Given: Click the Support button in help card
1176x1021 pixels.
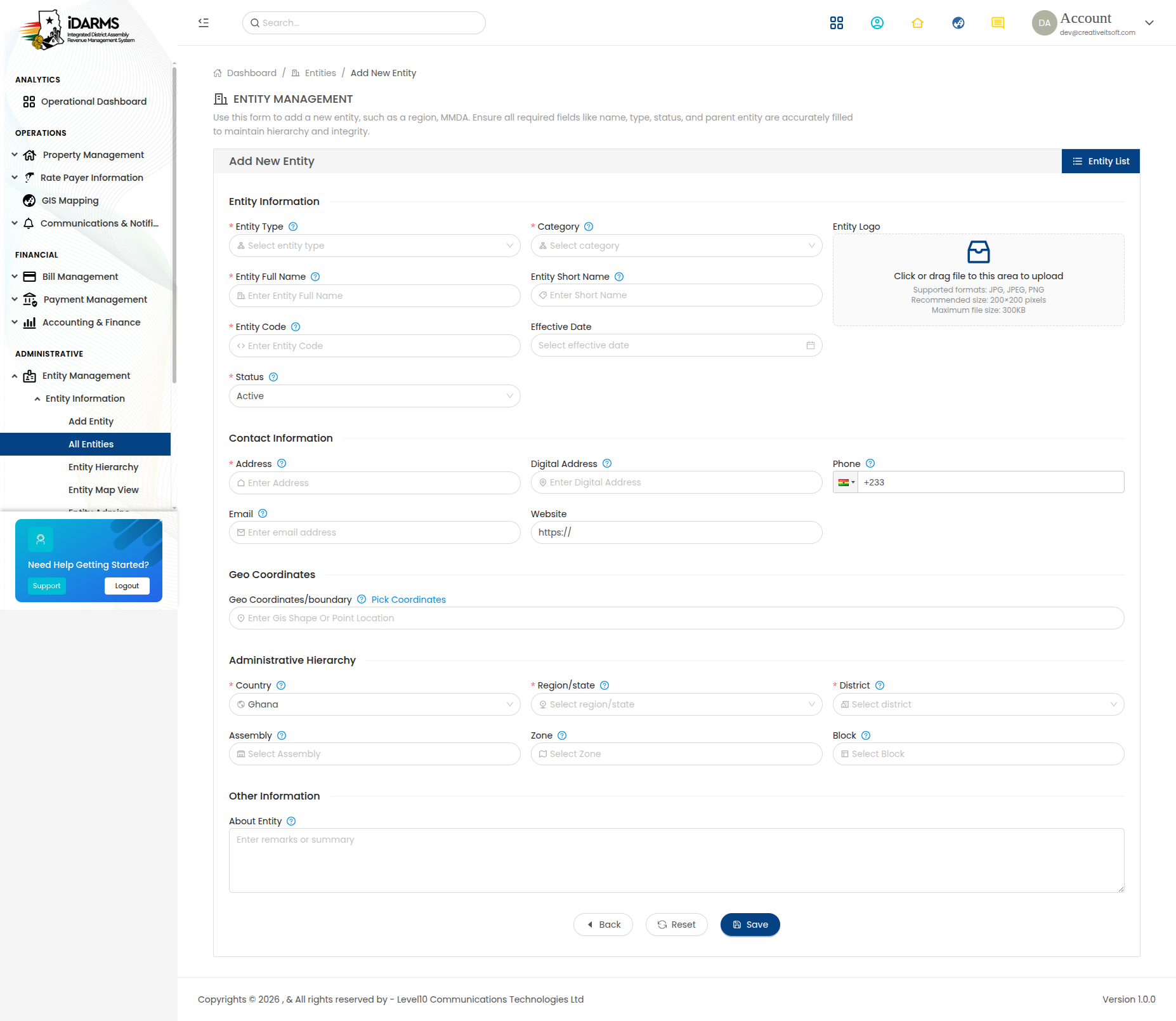Looking at the screenshot, I should [x=46, y=586].
